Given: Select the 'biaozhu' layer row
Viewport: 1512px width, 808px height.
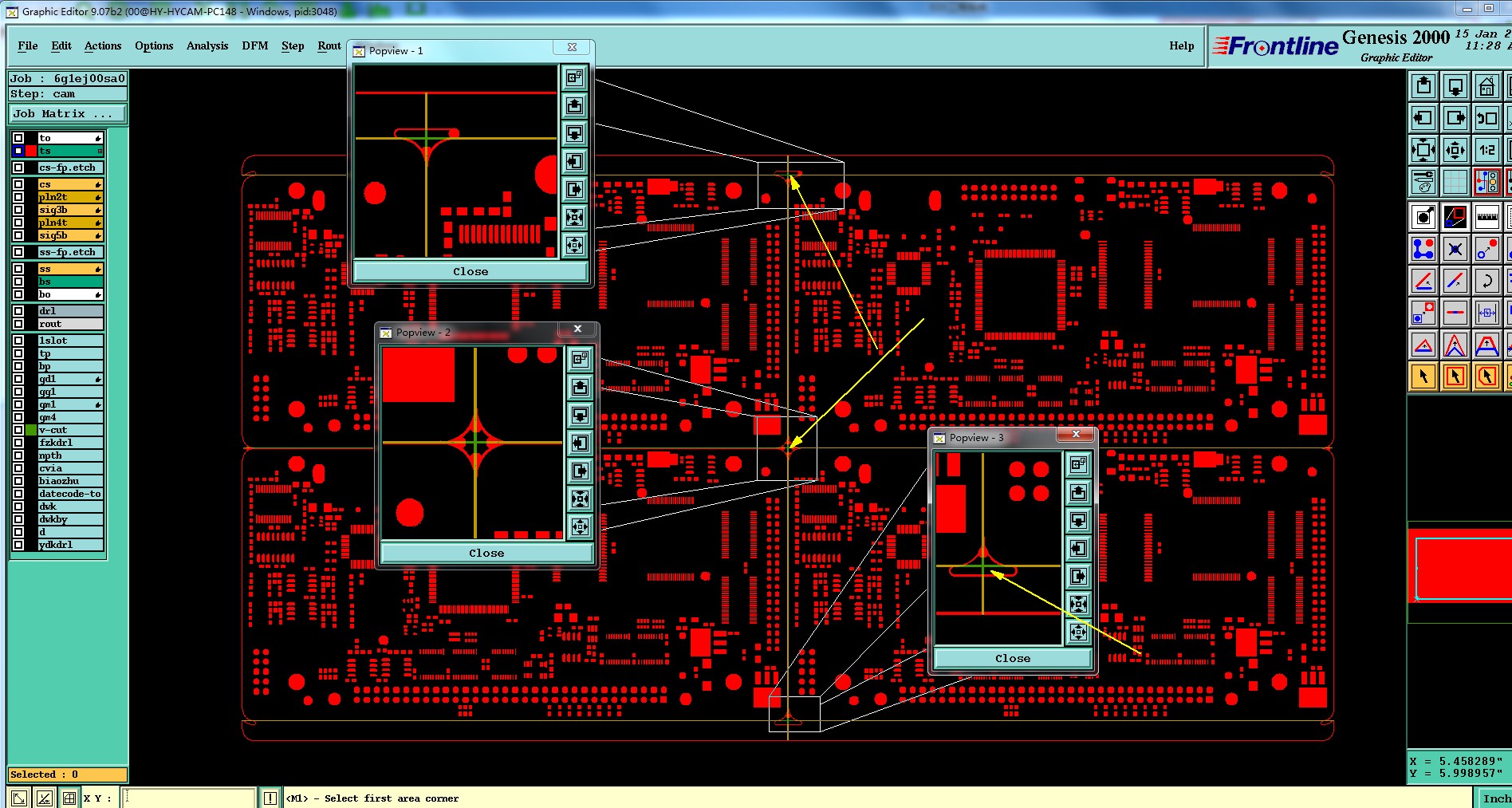Looking at the screenshot, I should tap(71, 481).
